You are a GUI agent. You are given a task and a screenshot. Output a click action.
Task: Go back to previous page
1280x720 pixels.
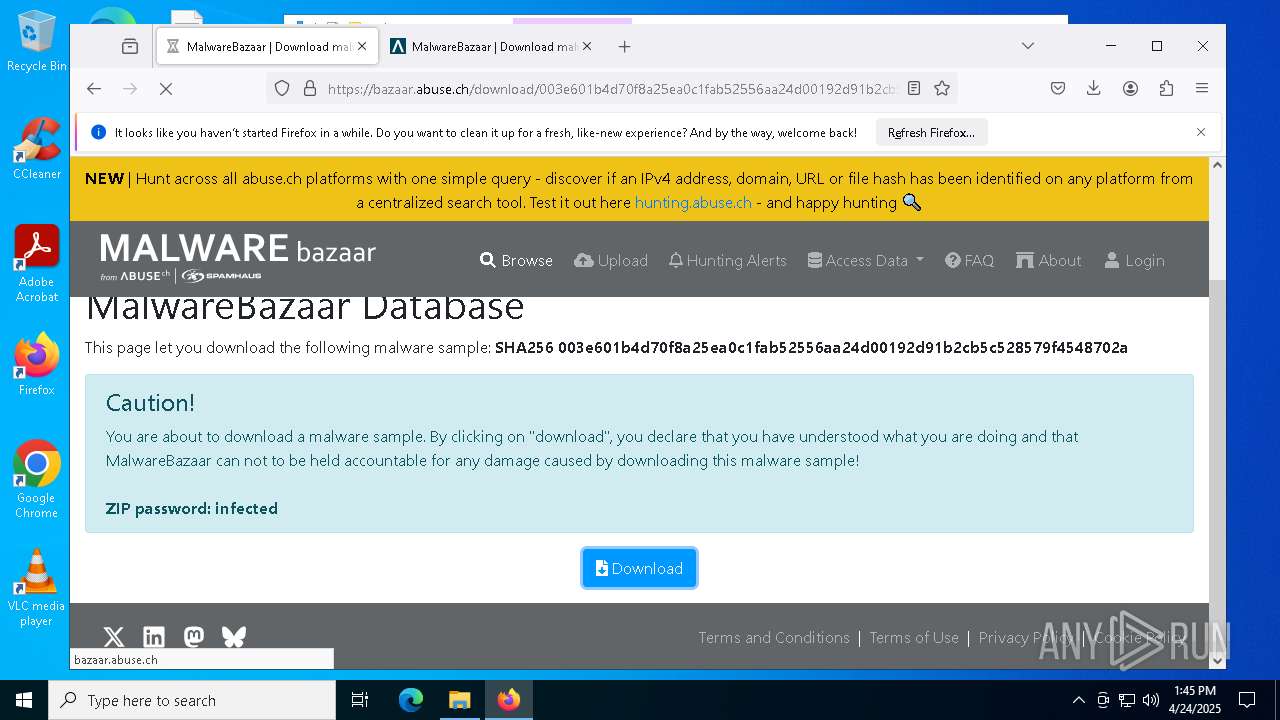pos(94,88)
